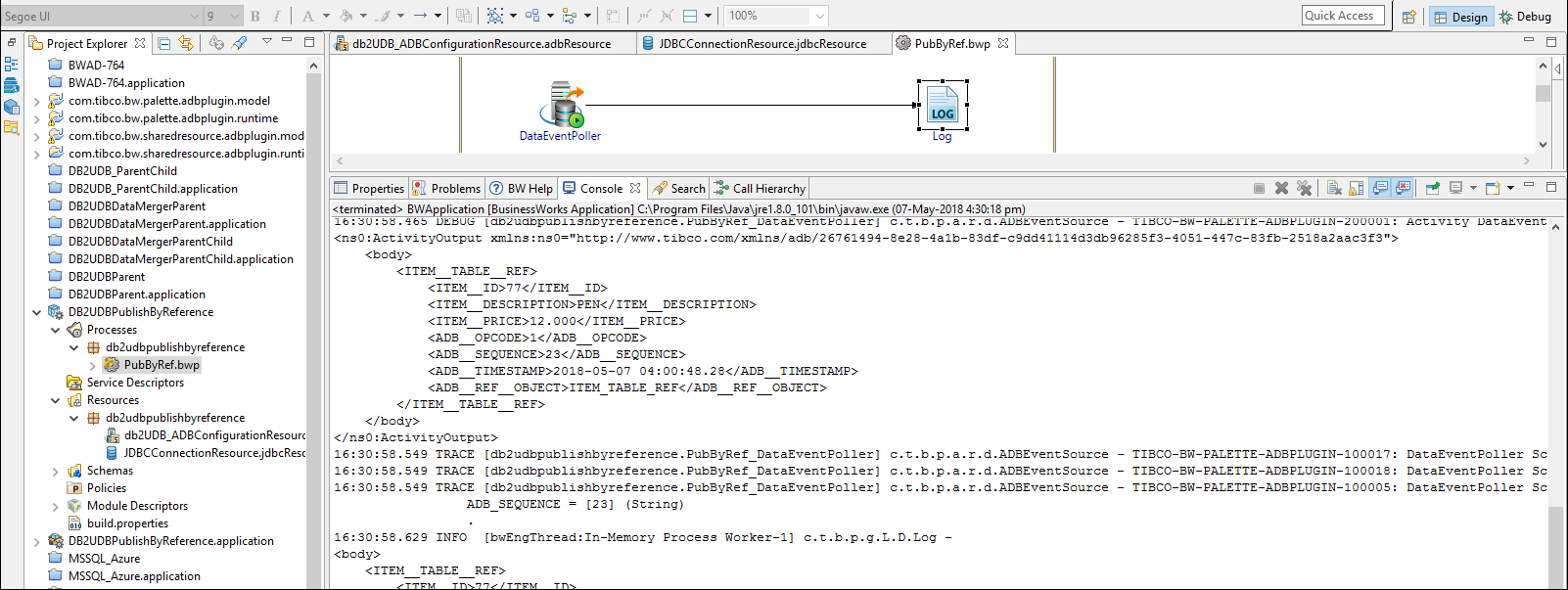Image resolution: width=1568 pixels, height=590 pixels.
Task: Click the Display Selected Console icon
Action: pyautogui.click(x=1456, y=188)
